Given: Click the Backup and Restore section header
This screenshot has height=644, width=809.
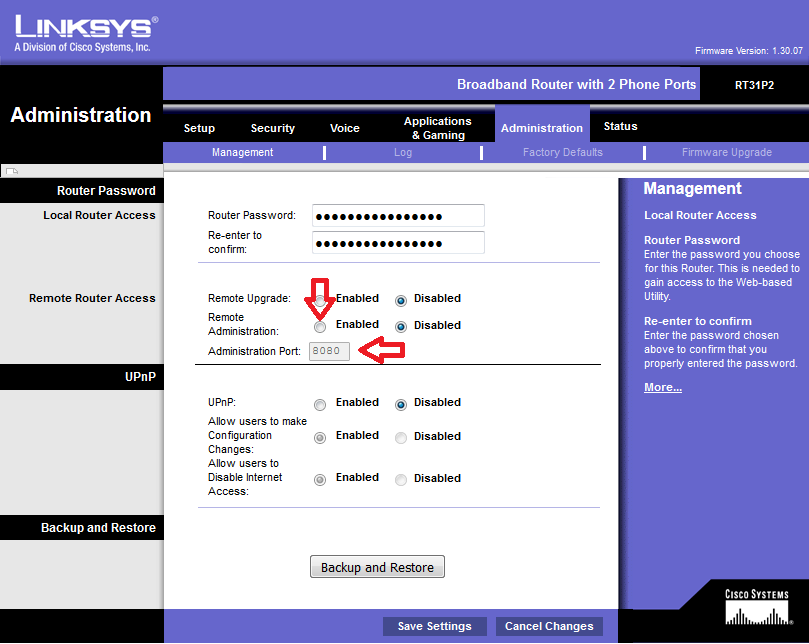Looking at the screenshot, I should pyautogui.click(x=98, y=527).
